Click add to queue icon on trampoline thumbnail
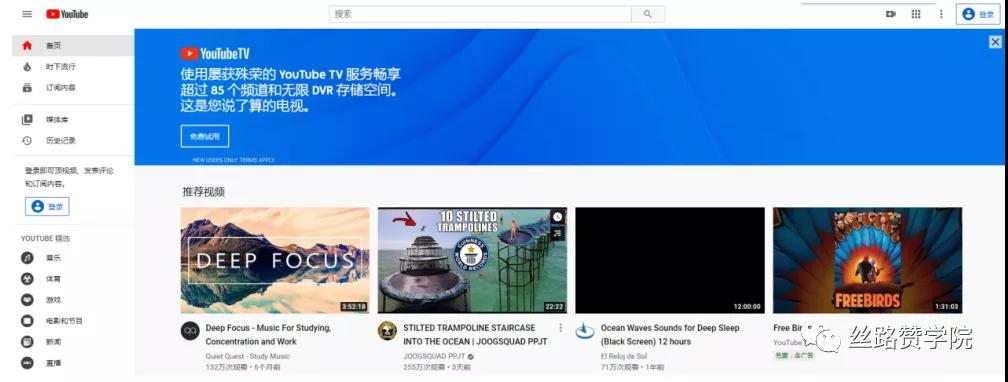The image size is (1008, 382). click(x=557, y=233)
